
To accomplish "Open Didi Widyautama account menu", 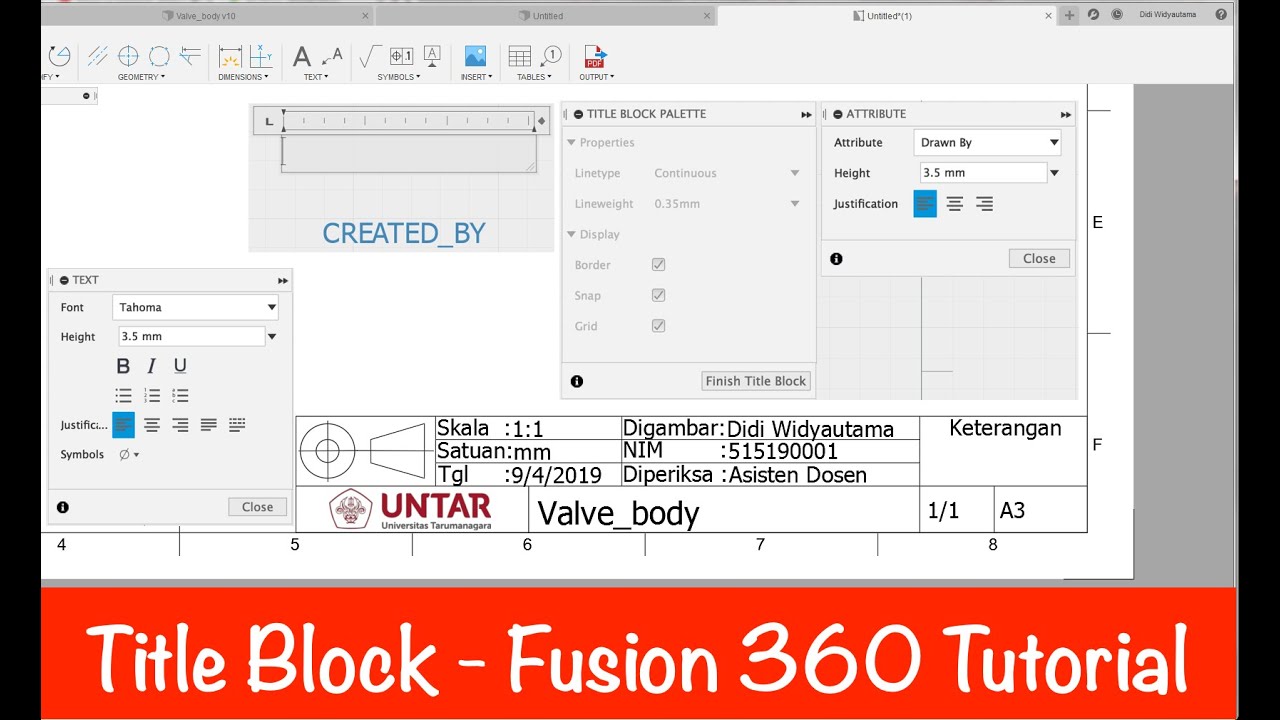I will pyautogui.click(x=1168, y=15).
